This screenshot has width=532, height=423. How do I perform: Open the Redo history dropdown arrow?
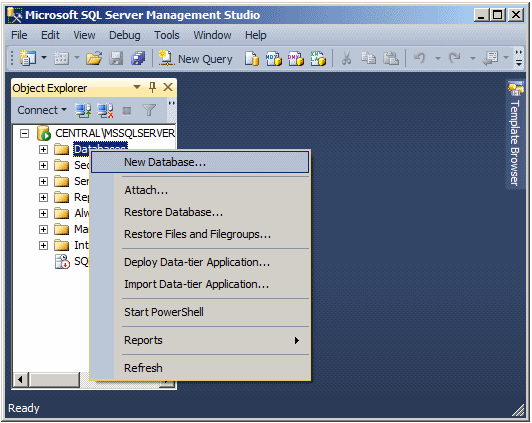(473, 58)
